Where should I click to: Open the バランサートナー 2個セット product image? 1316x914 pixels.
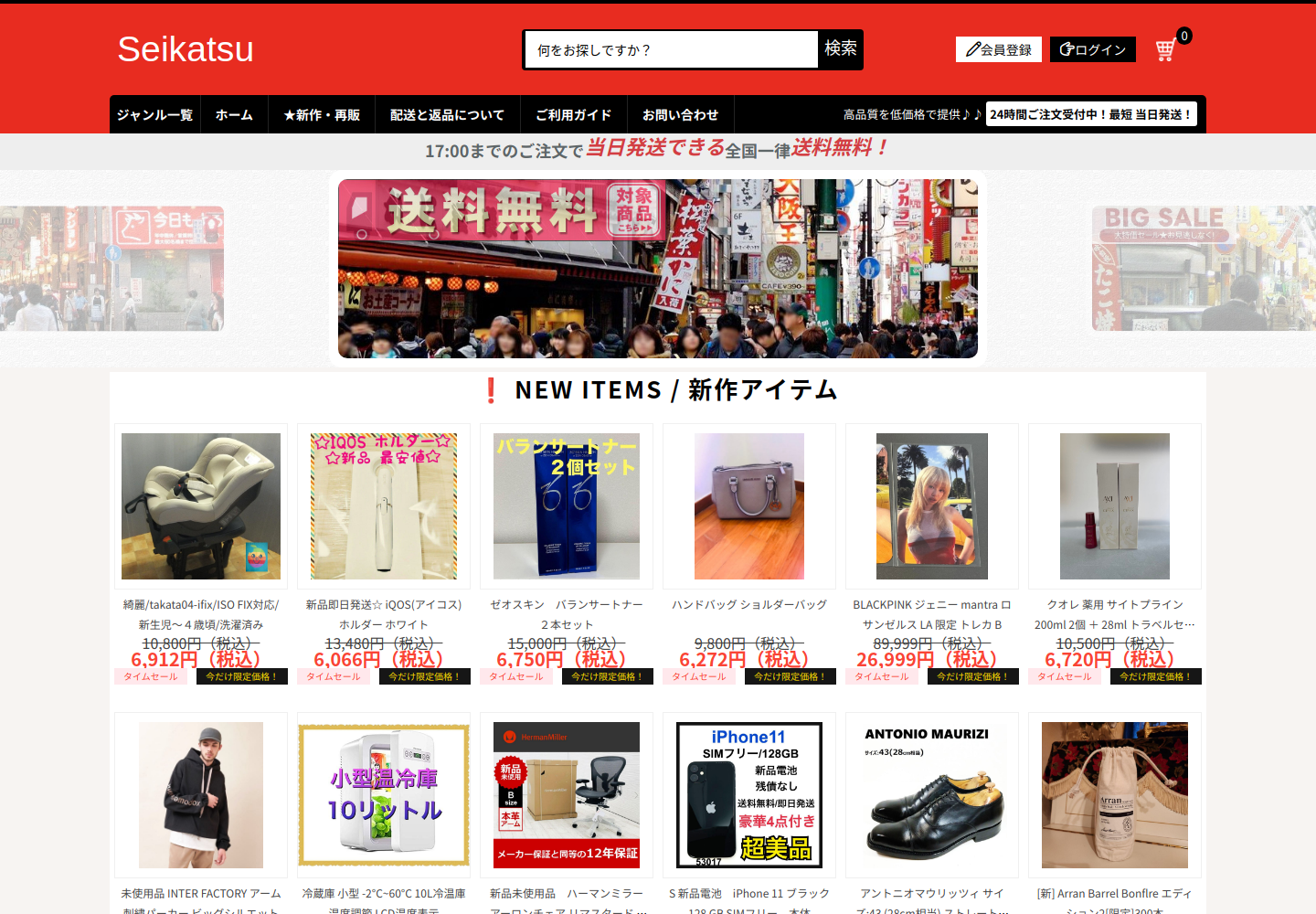point(567,506)
